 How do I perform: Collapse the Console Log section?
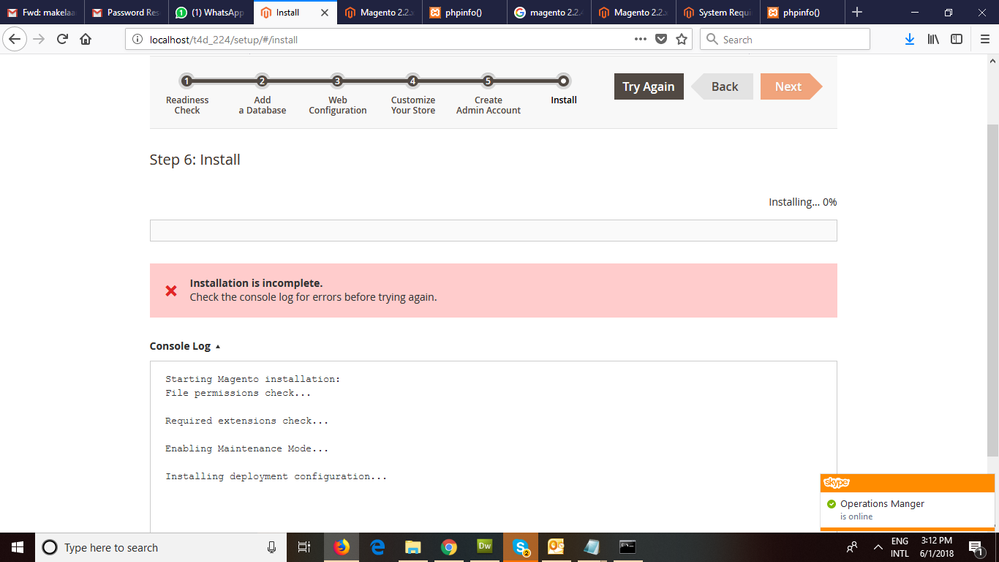tap(185, 346)
